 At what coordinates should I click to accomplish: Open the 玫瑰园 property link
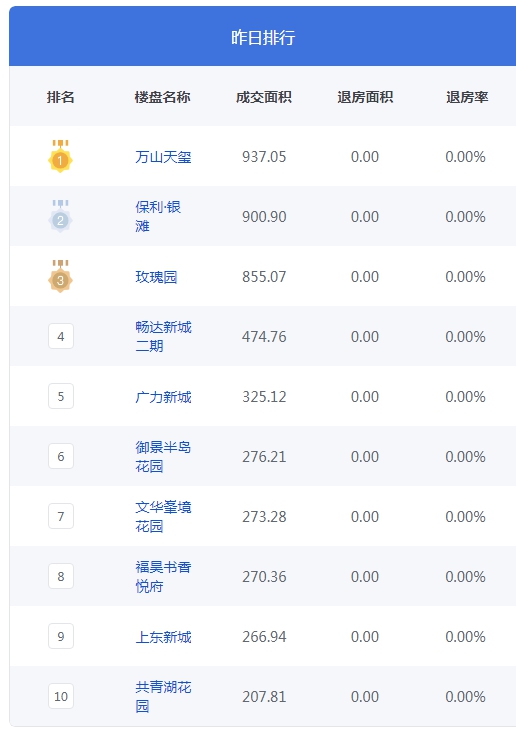coord(156,277)
